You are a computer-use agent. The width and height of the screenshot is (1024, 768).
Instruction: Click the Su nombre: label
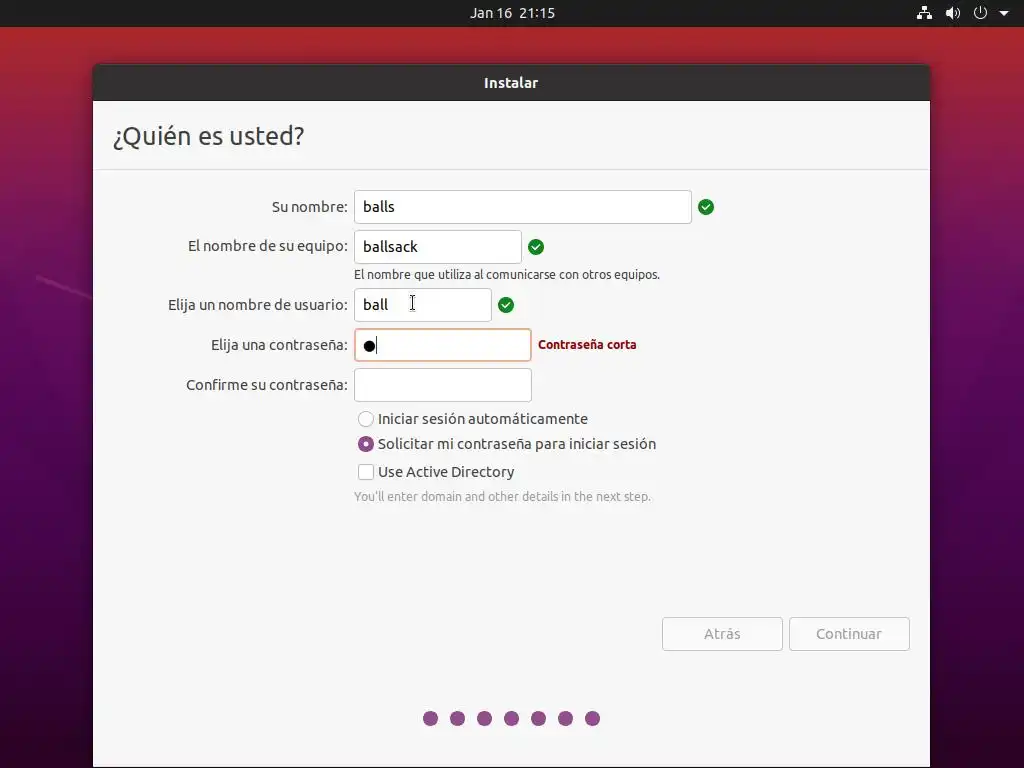[310, 207]
